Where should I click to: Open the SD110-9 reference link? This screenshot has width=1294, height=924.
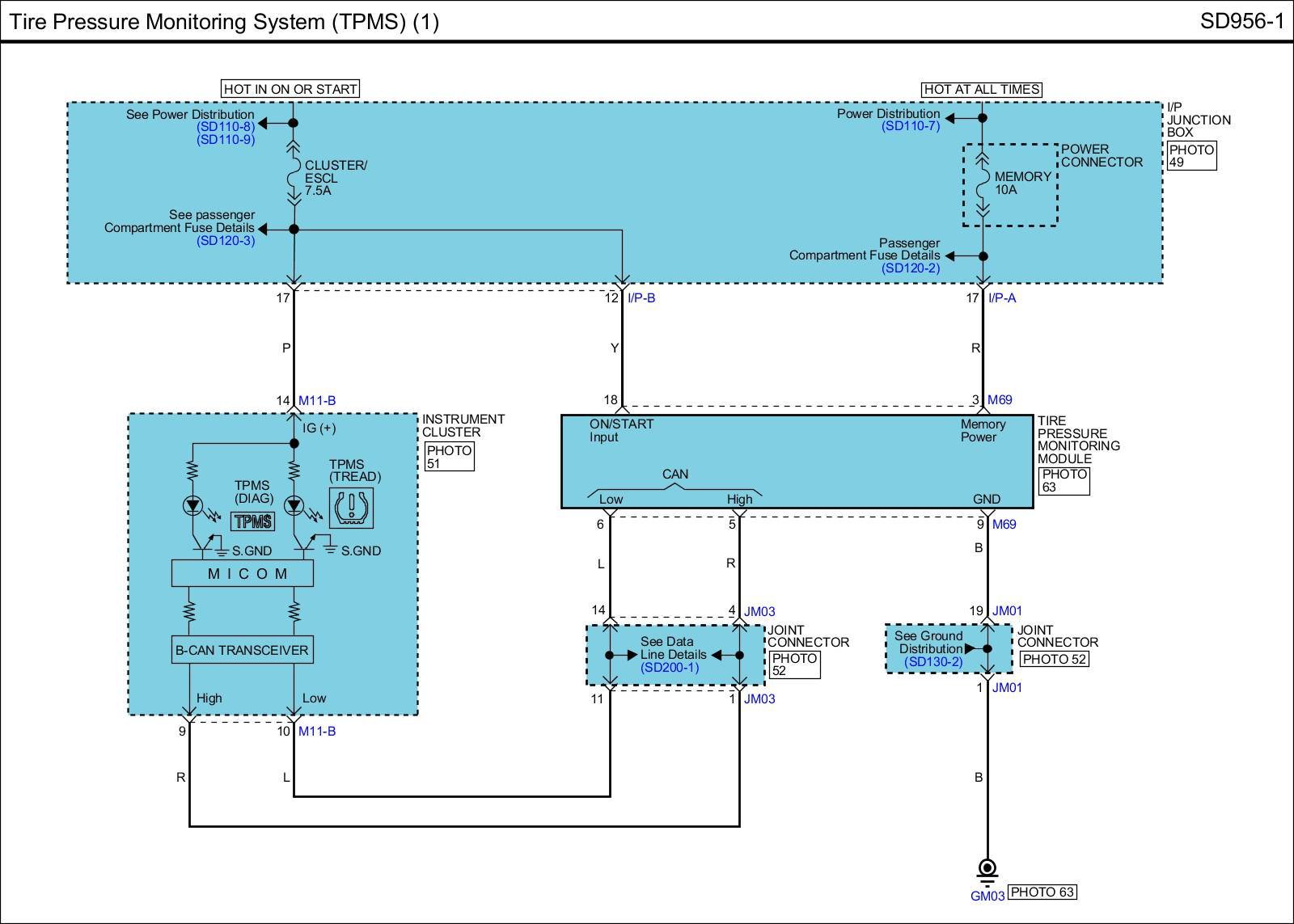point(225,140)
